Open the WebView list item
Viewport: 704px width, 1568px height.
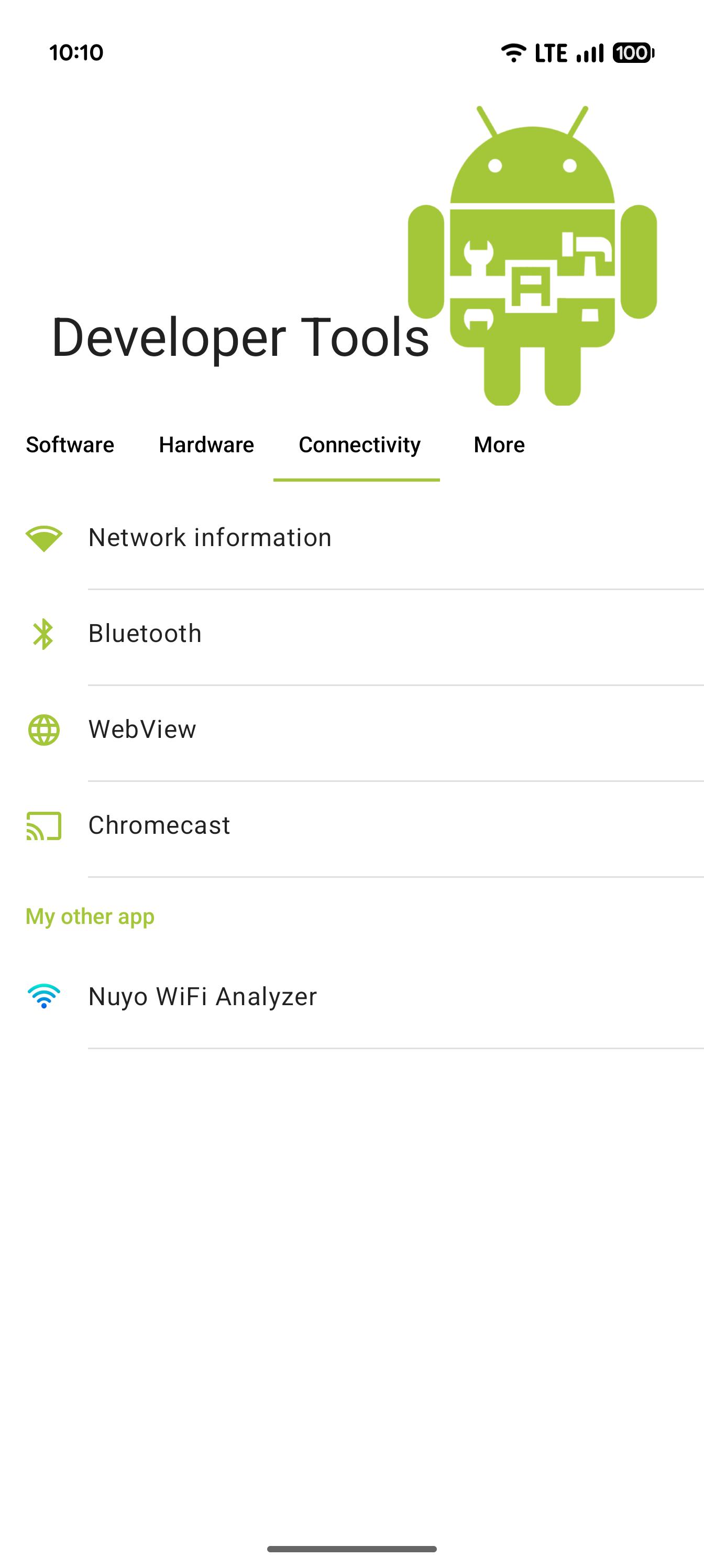click(351, 730)
